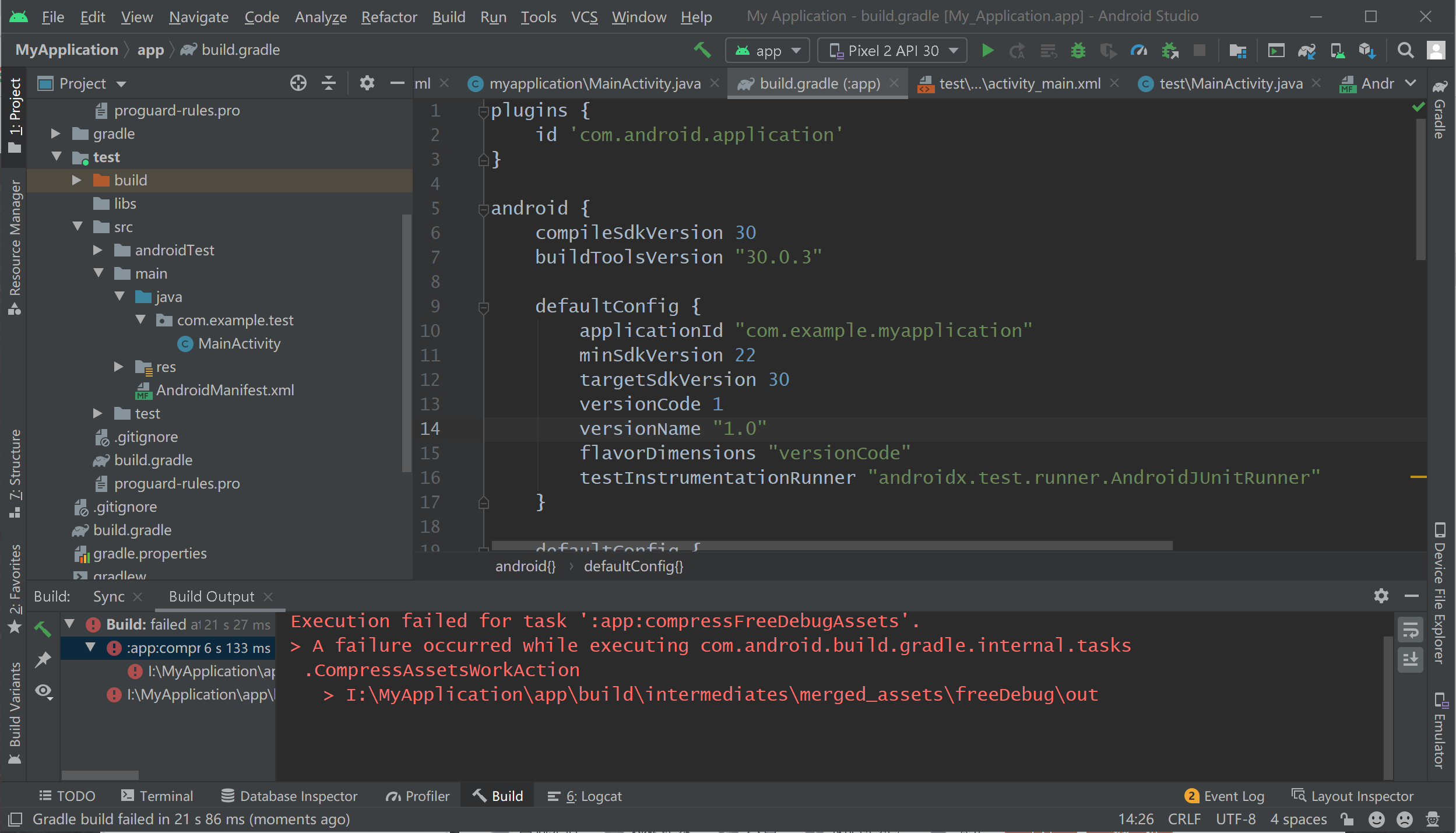
Task: Collapse the src folder in Project tree
Action: point(78,226)
